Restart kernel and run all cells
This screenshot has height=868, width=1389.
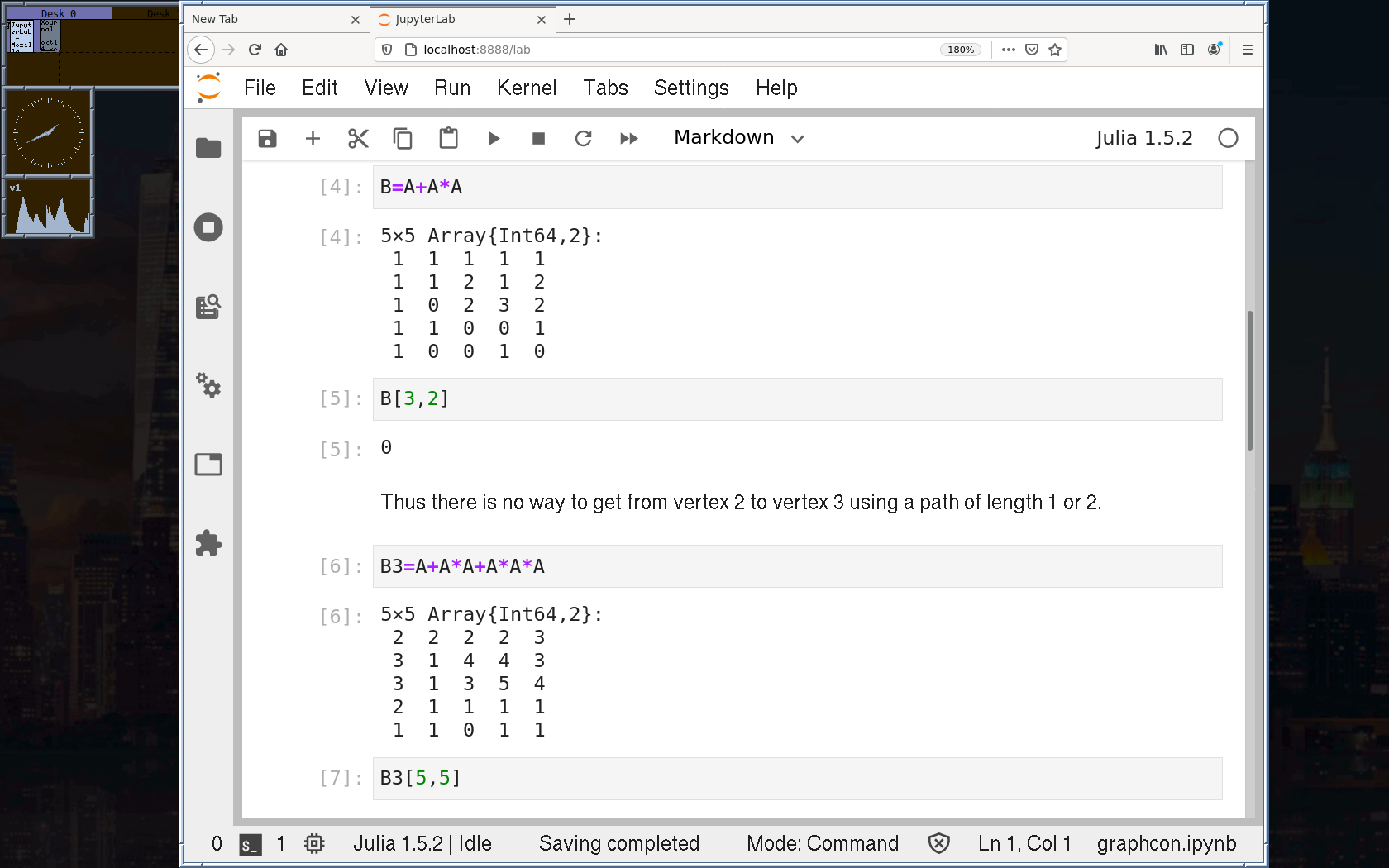[x=629, y=138]
